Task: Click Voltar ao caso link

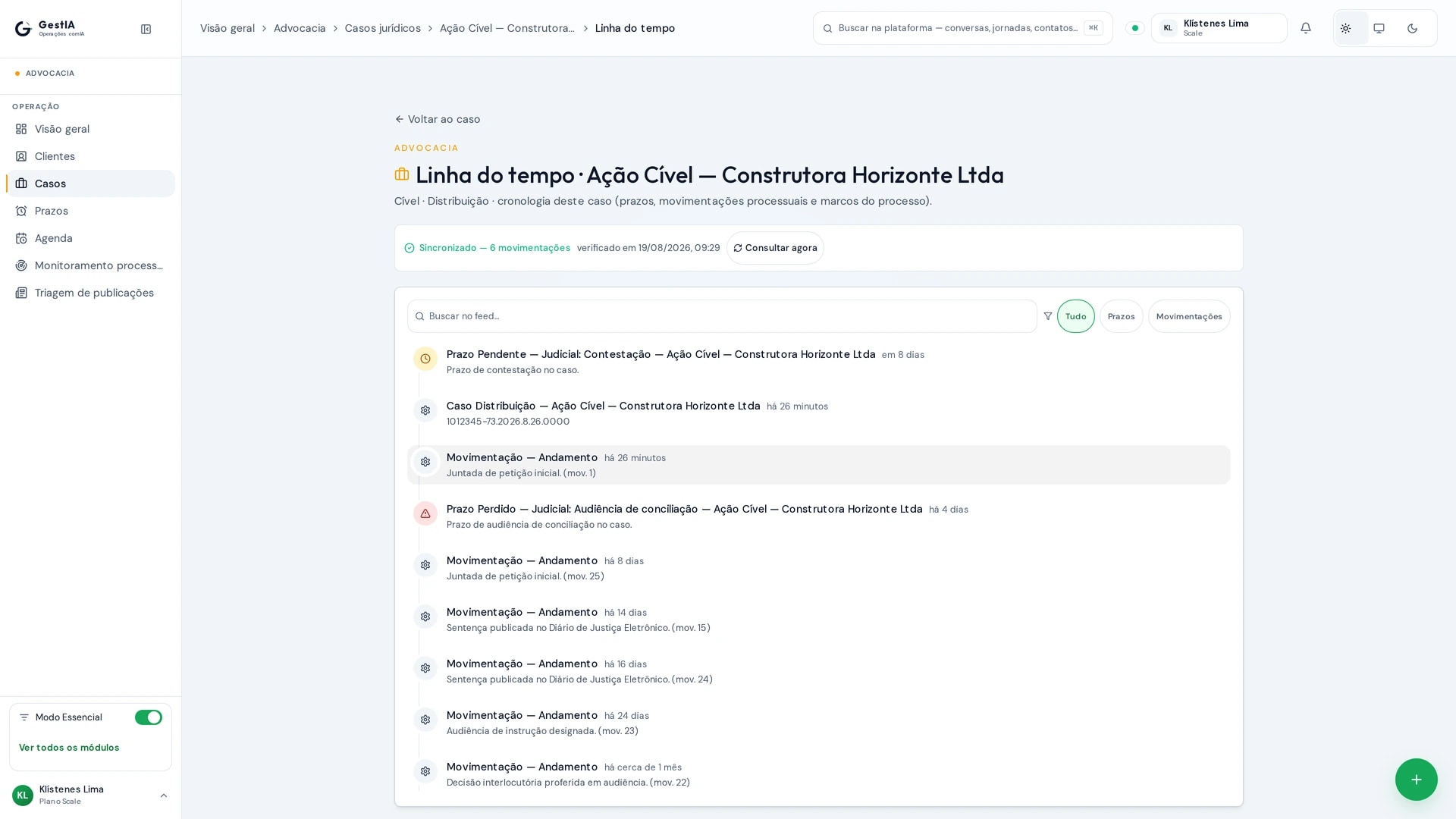Action: [438, 119]
